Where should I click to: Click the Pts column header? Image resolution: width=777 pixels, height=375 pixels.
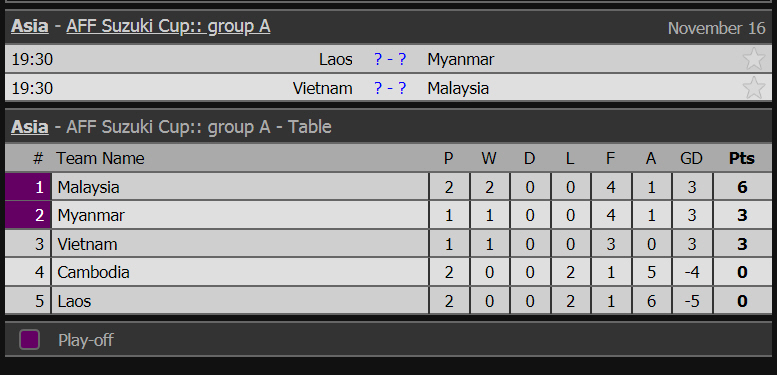tap(742, 159)
